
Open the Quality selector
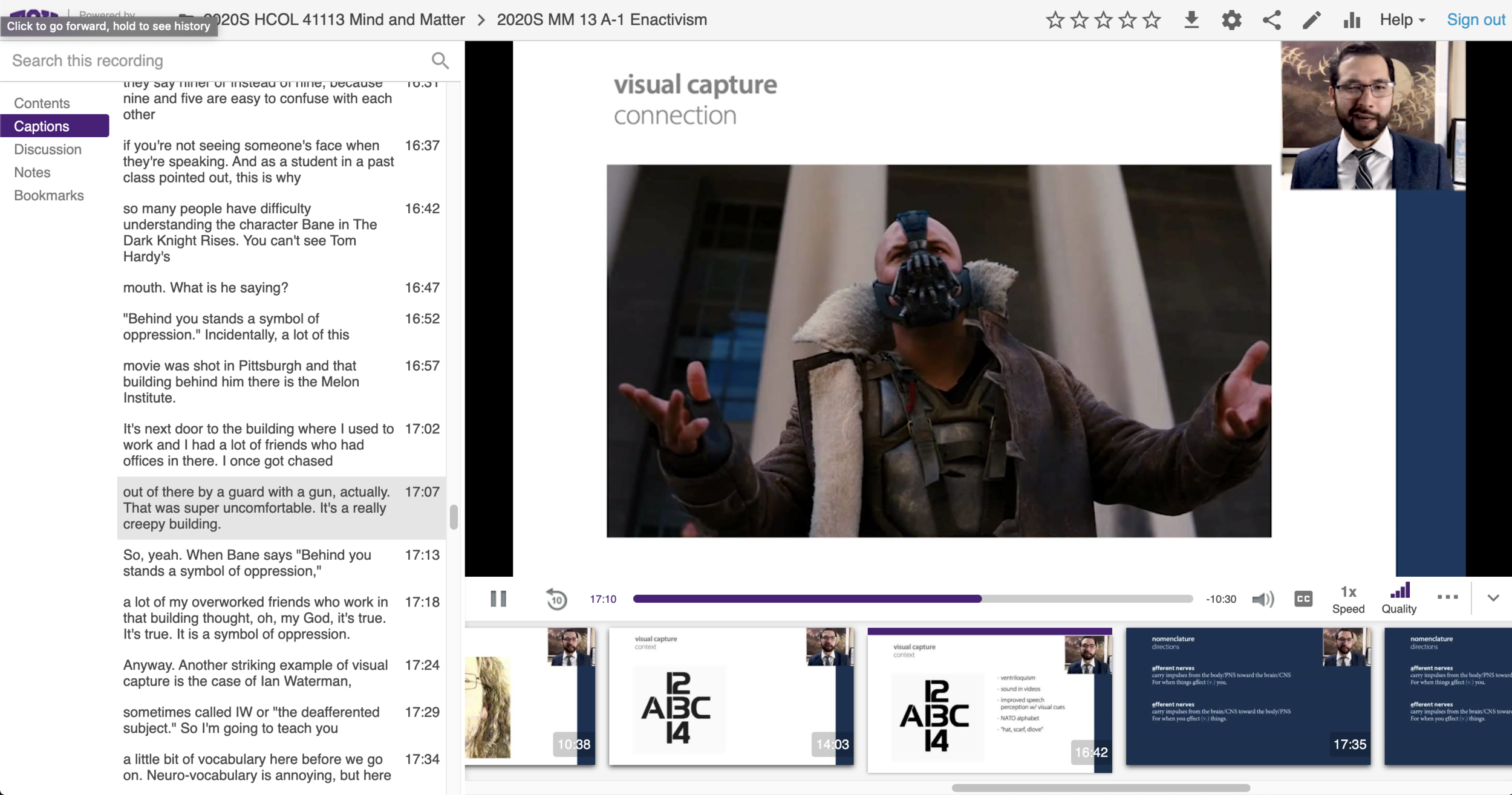(x=1399, y=600)
